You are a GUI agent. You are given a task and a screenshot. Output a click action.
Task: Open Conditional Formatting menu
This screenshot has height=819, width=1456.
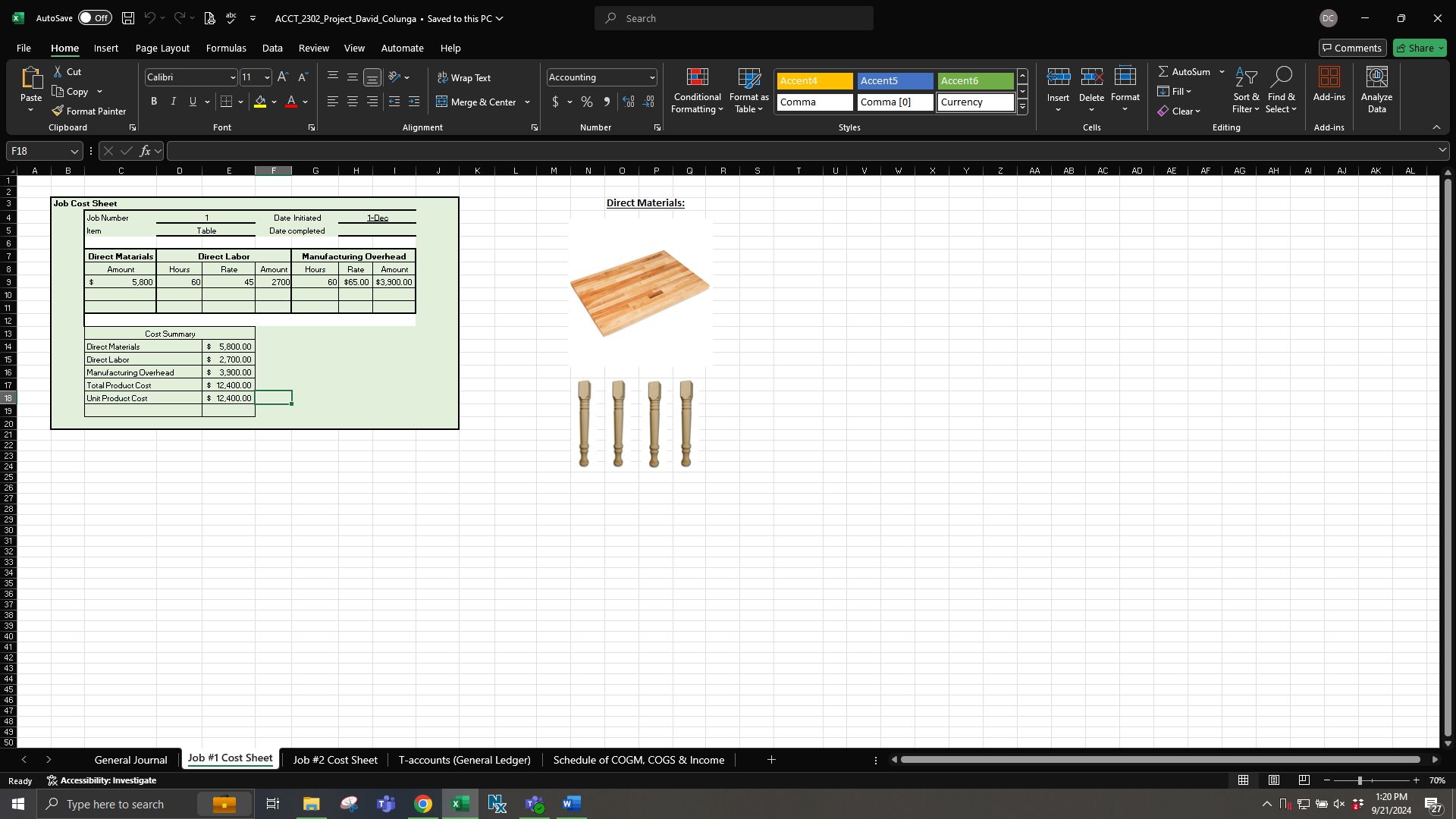(x=697, y=91)
